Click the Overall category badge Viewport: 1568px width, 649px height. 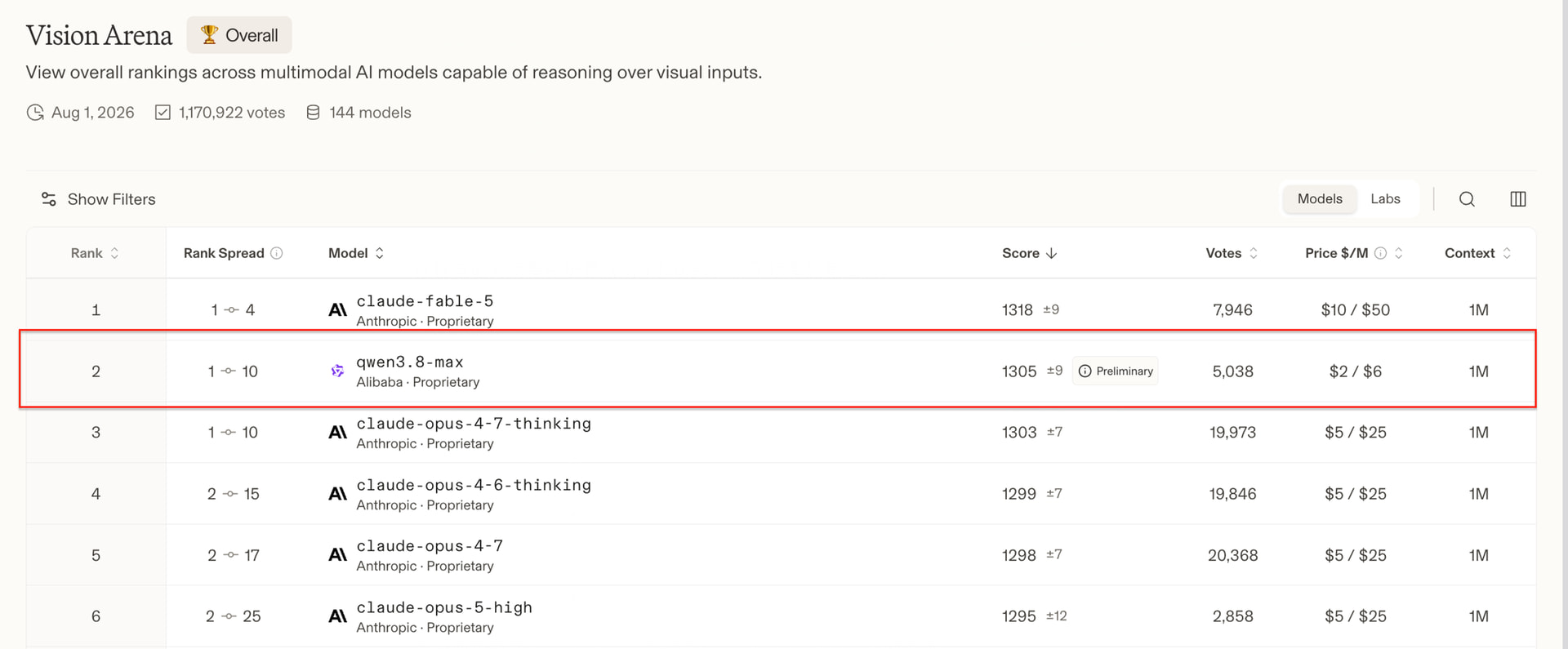coord(239,35)
